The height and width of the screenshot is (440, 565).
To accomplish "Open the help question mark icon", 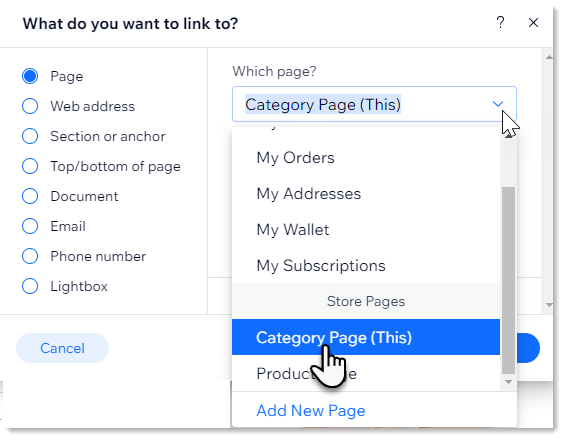I will 500,23.
